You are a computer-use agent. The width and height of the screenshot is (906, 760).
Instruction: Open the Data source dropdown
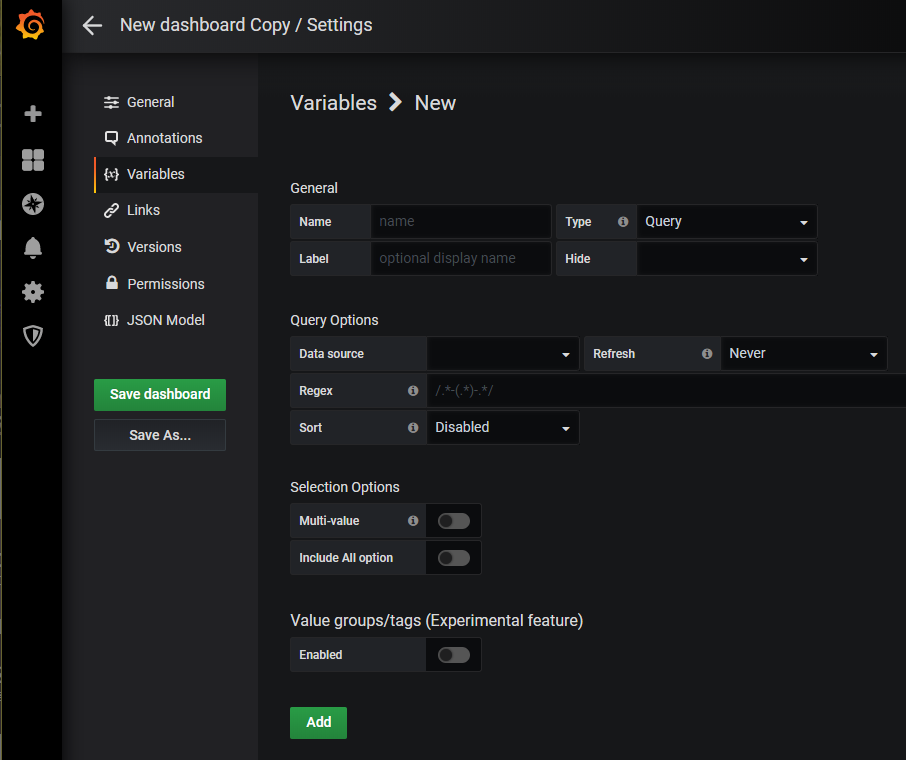502,354
